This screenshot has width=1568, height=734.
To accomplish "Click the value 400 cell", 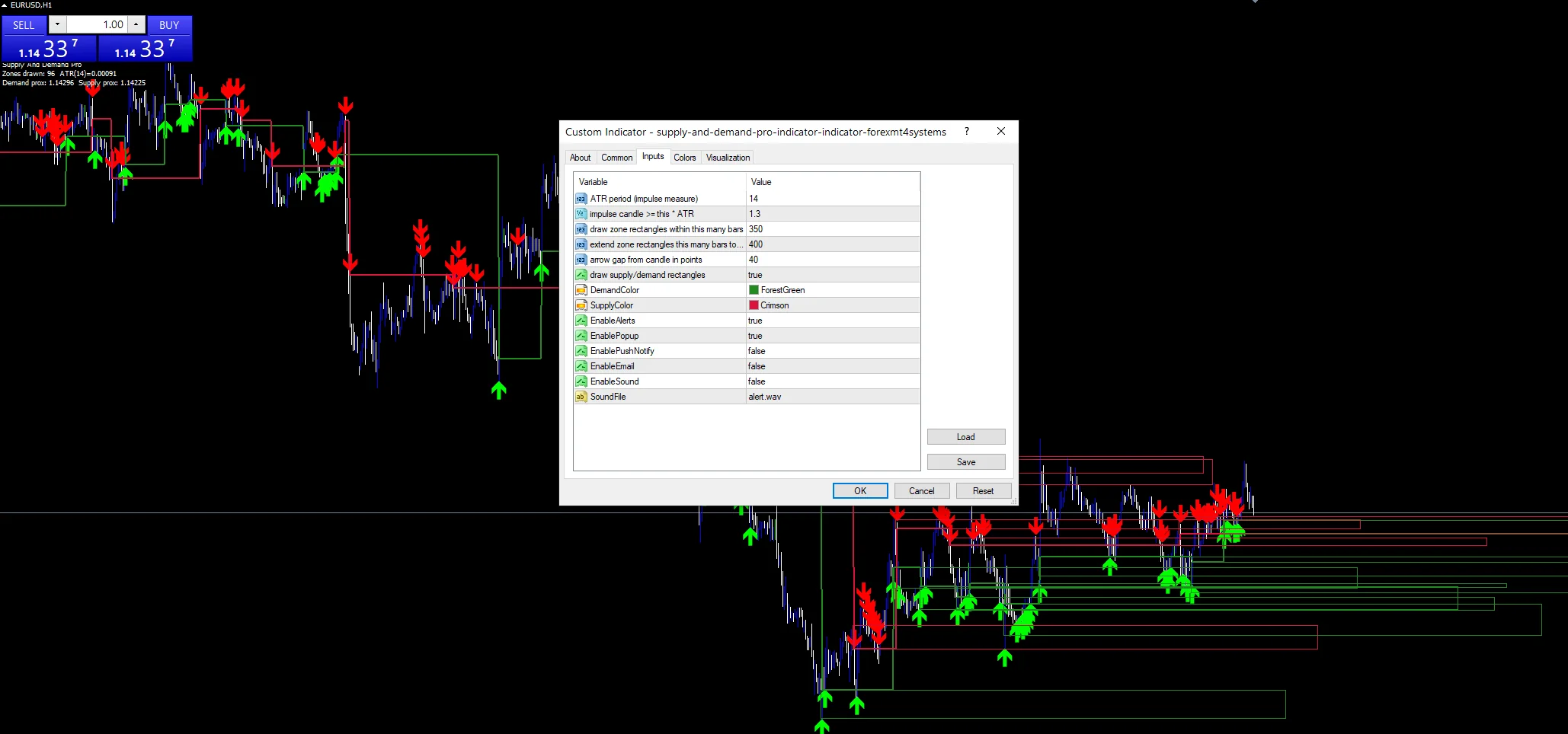I will (833, 244).
